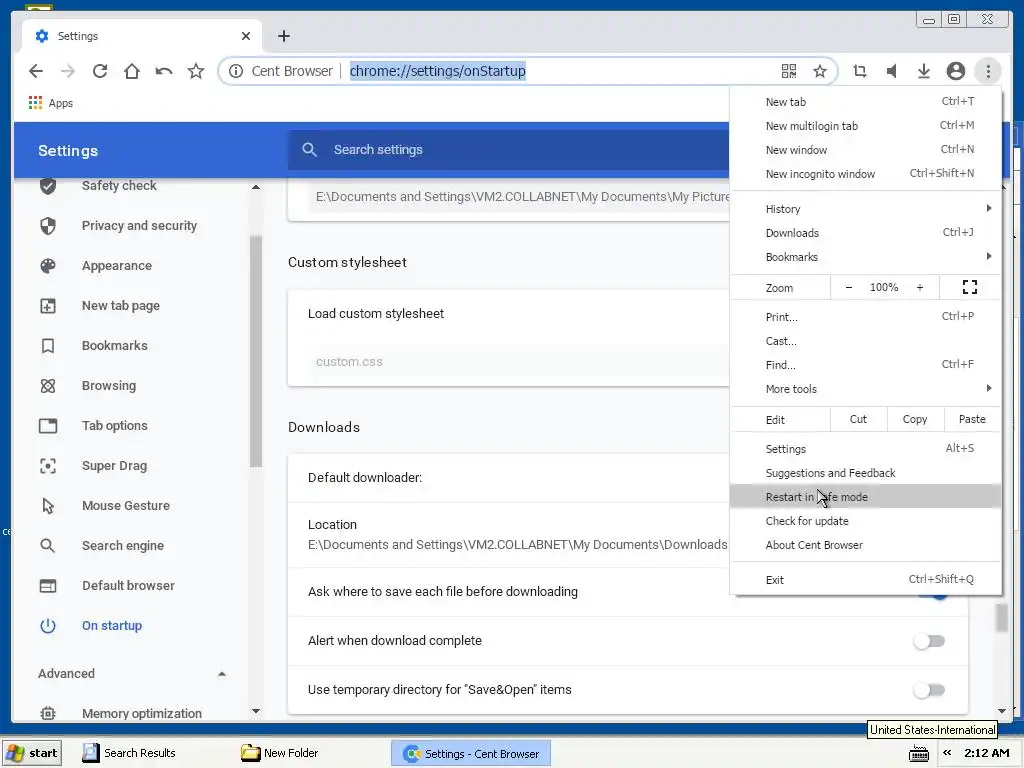Image resolution: width=1024 pixels, height=768 pixels.
Task: Open Mouse Gesture settings
Action: click(x=125, y=505)
